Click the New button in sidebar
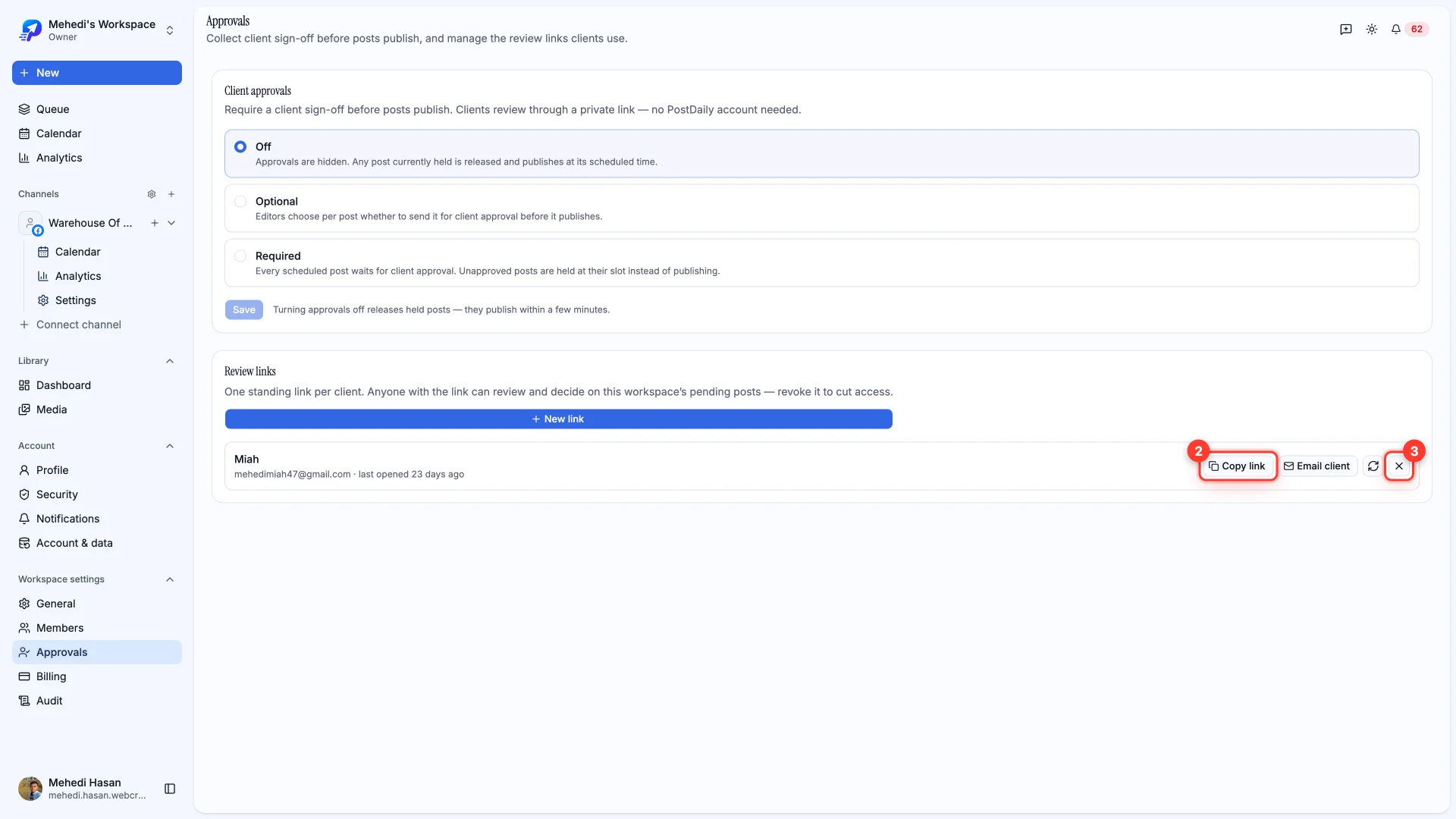Image resolution: width=1456 pixels, height=819 pixels. point(97,73)
